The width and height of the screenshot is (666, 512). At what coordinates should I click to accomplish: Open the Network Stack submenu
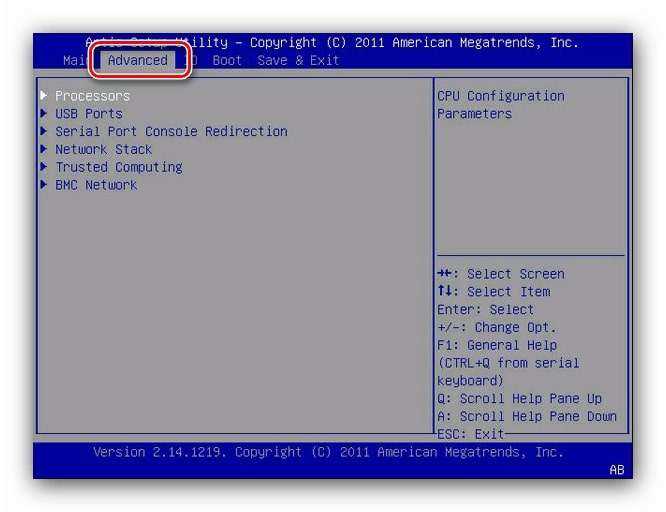[103, 150]
